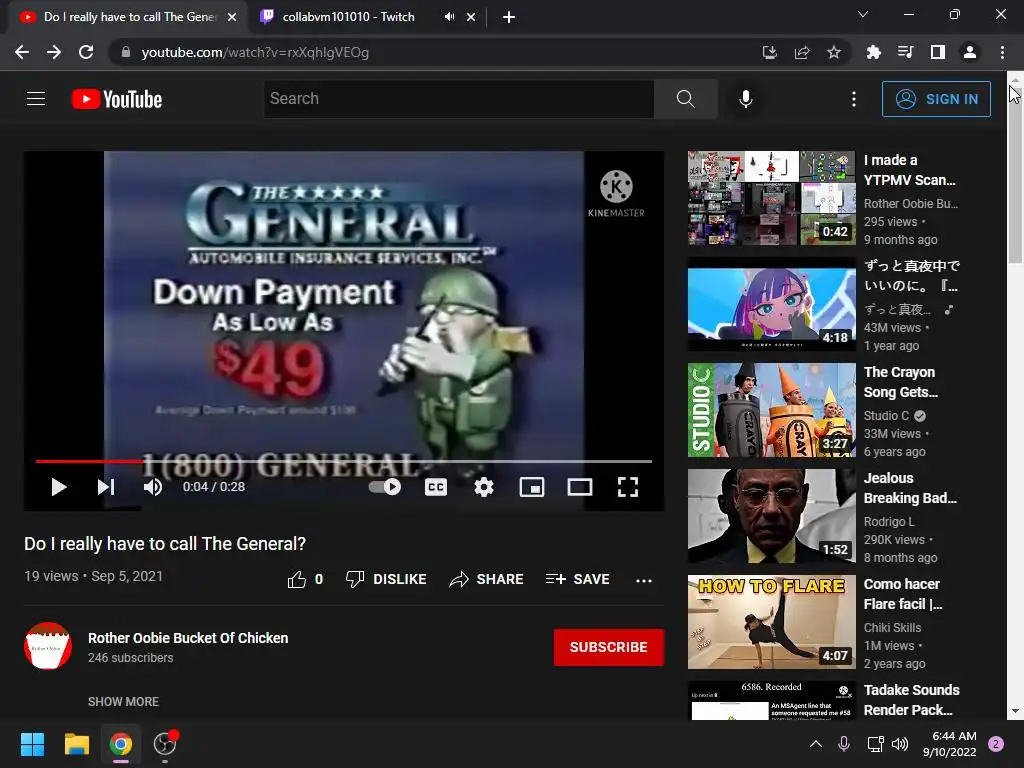Start voice search with the microphone
The width and height of the screenshot is (1024, 768).
point(745,99)
